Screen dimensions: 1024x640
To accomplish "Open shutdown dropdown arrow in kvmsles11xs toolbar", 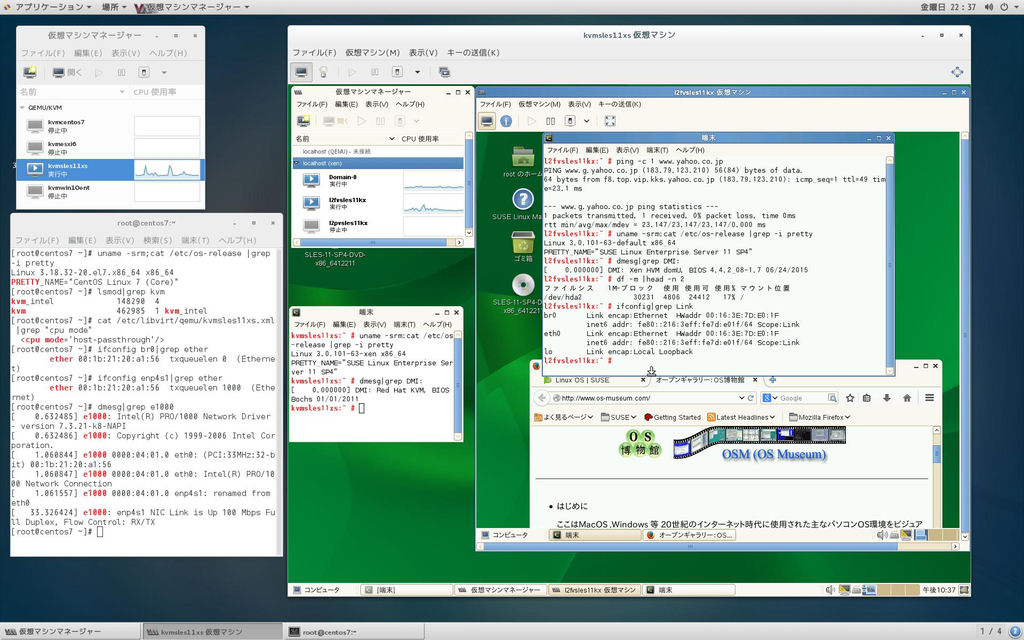I will pyautogui.click(x=417, y=72).
